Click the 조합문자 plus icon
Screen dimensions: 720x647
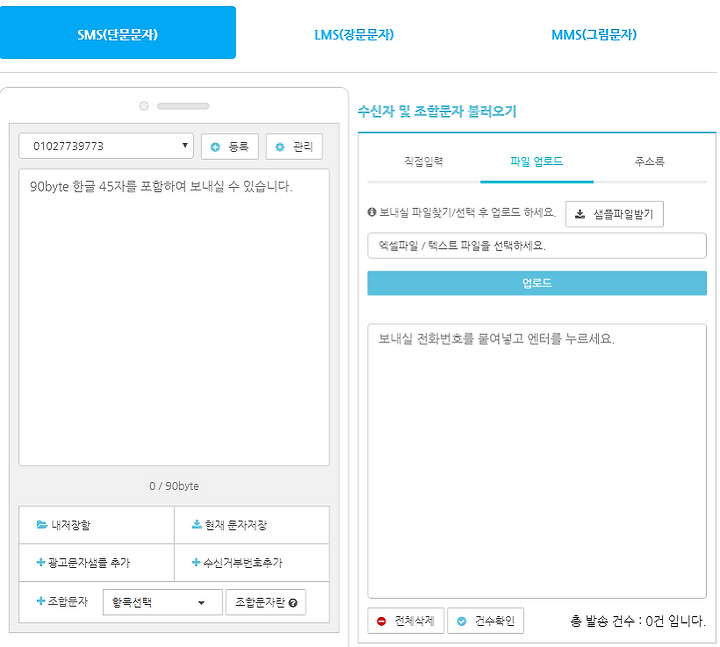pos(40,601)
